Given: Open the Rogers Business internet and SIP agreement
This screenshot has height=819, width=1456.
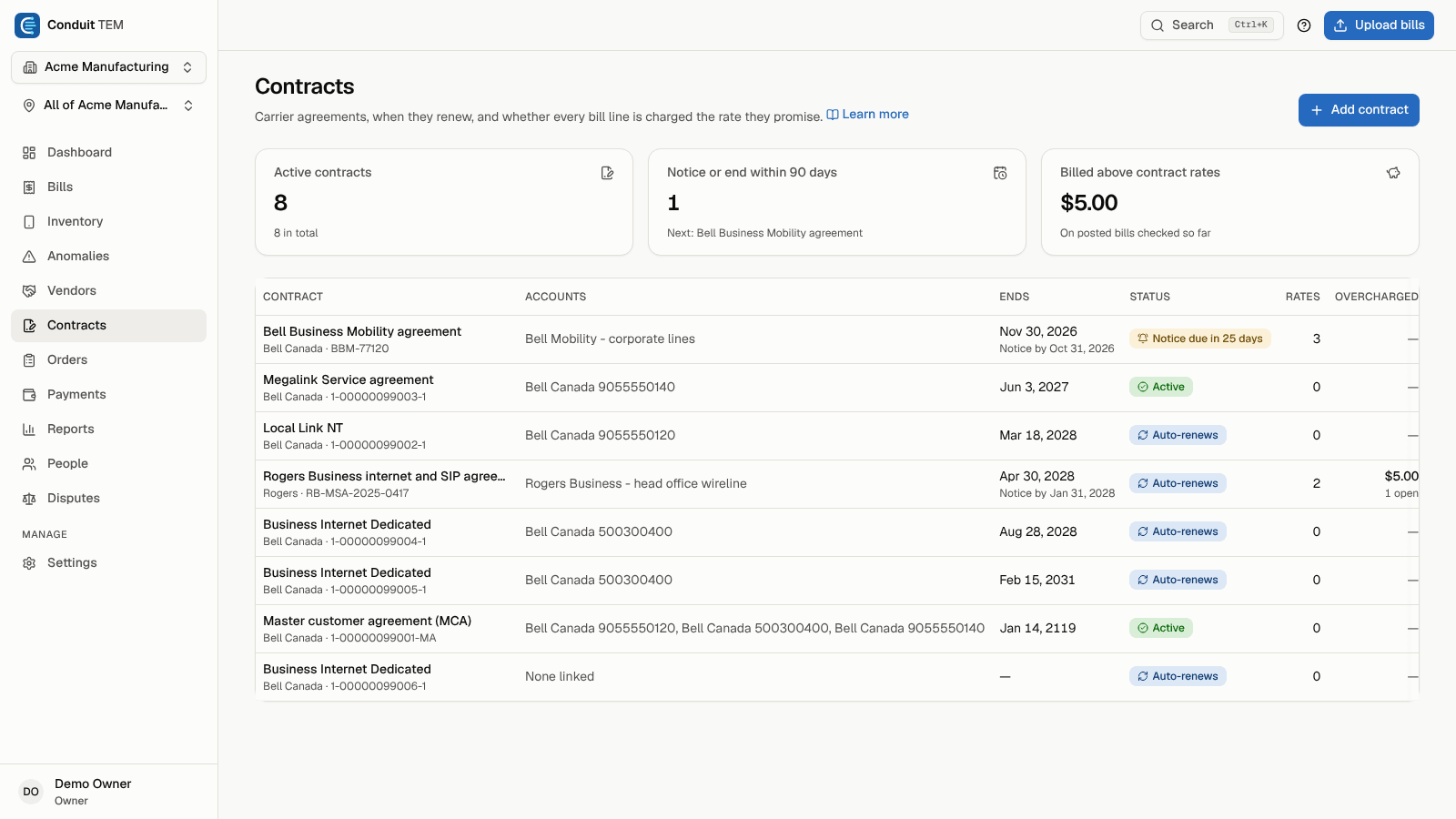Looking at the screenshot, I should (x=836, y=484).
